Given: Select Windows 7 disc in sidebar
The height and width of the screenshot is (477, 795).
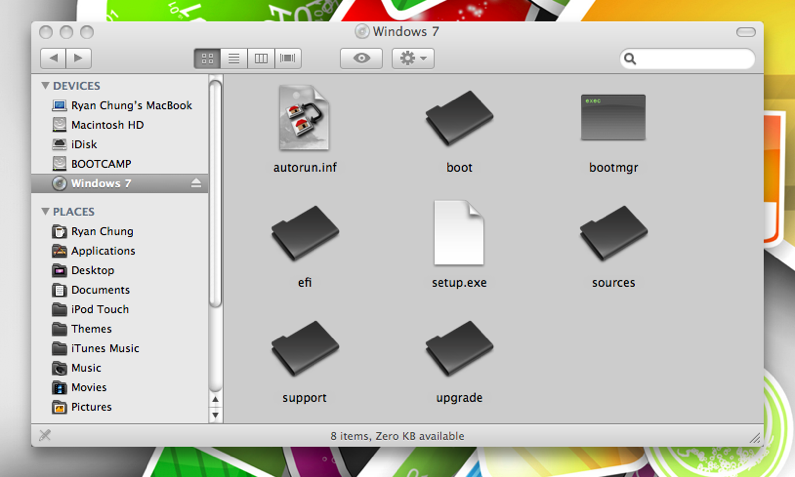Looking at the screenshot, I should tap(120, 183).
